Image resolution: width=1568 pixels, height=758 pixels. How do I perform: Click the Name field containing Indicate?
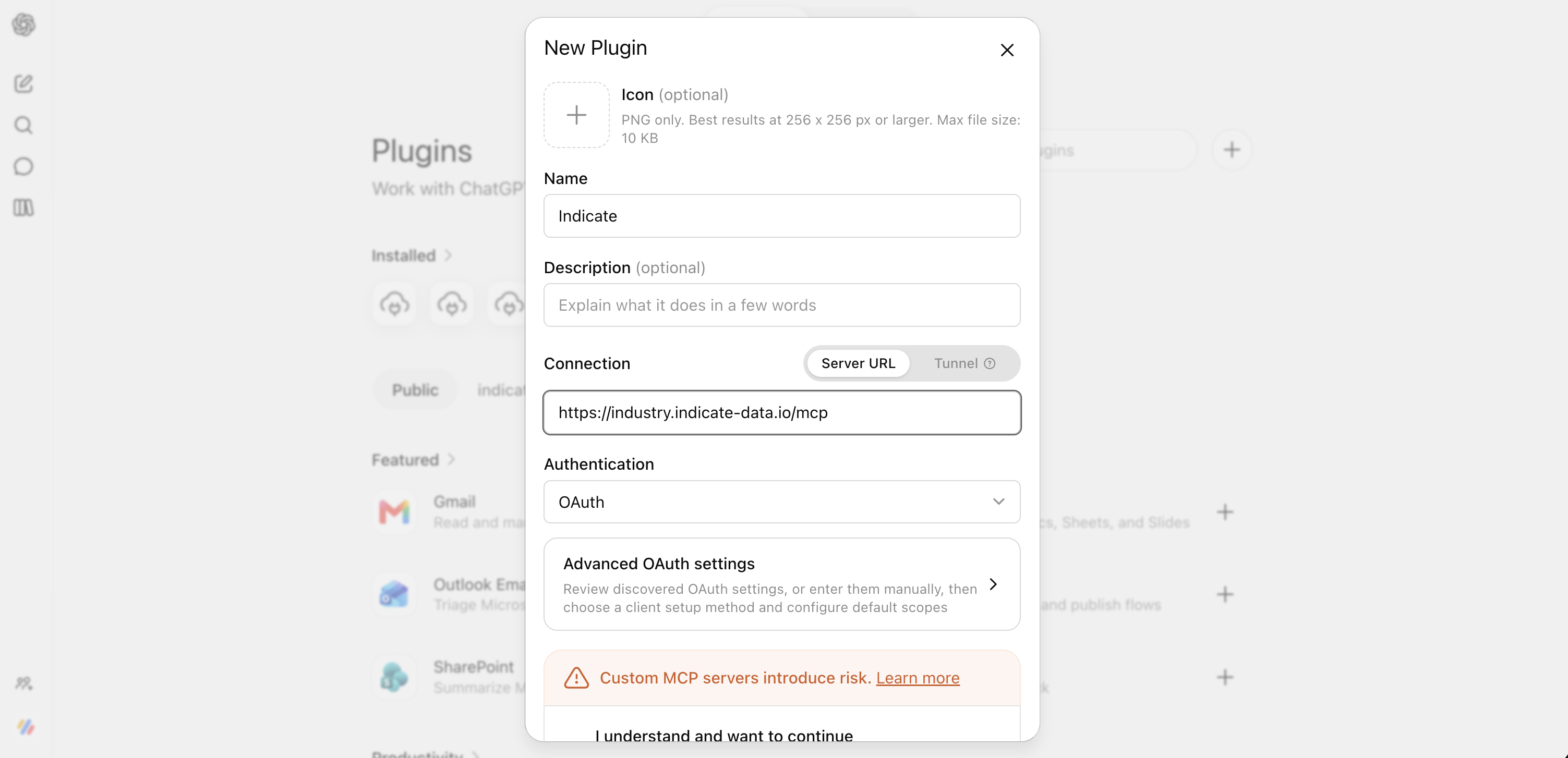[x=781, y=216]
